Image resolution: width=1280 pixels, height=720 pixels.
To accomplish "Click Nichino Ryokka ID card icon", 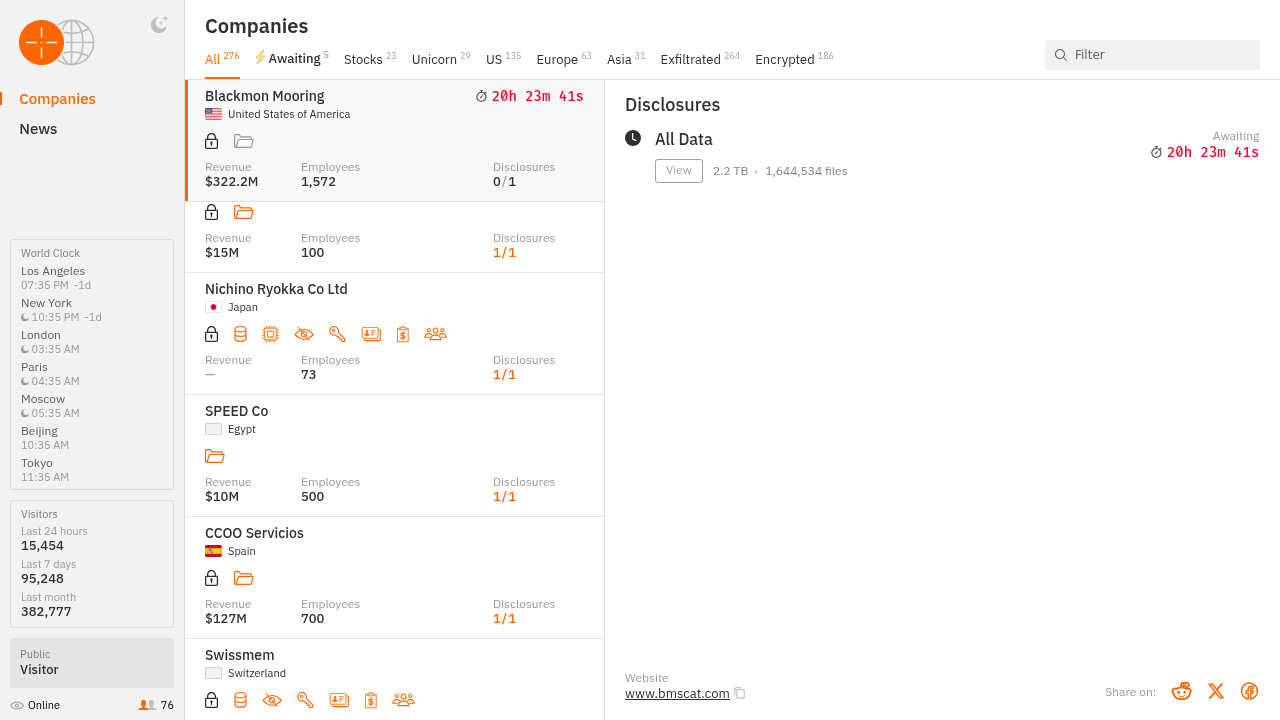I will point(371,334).
